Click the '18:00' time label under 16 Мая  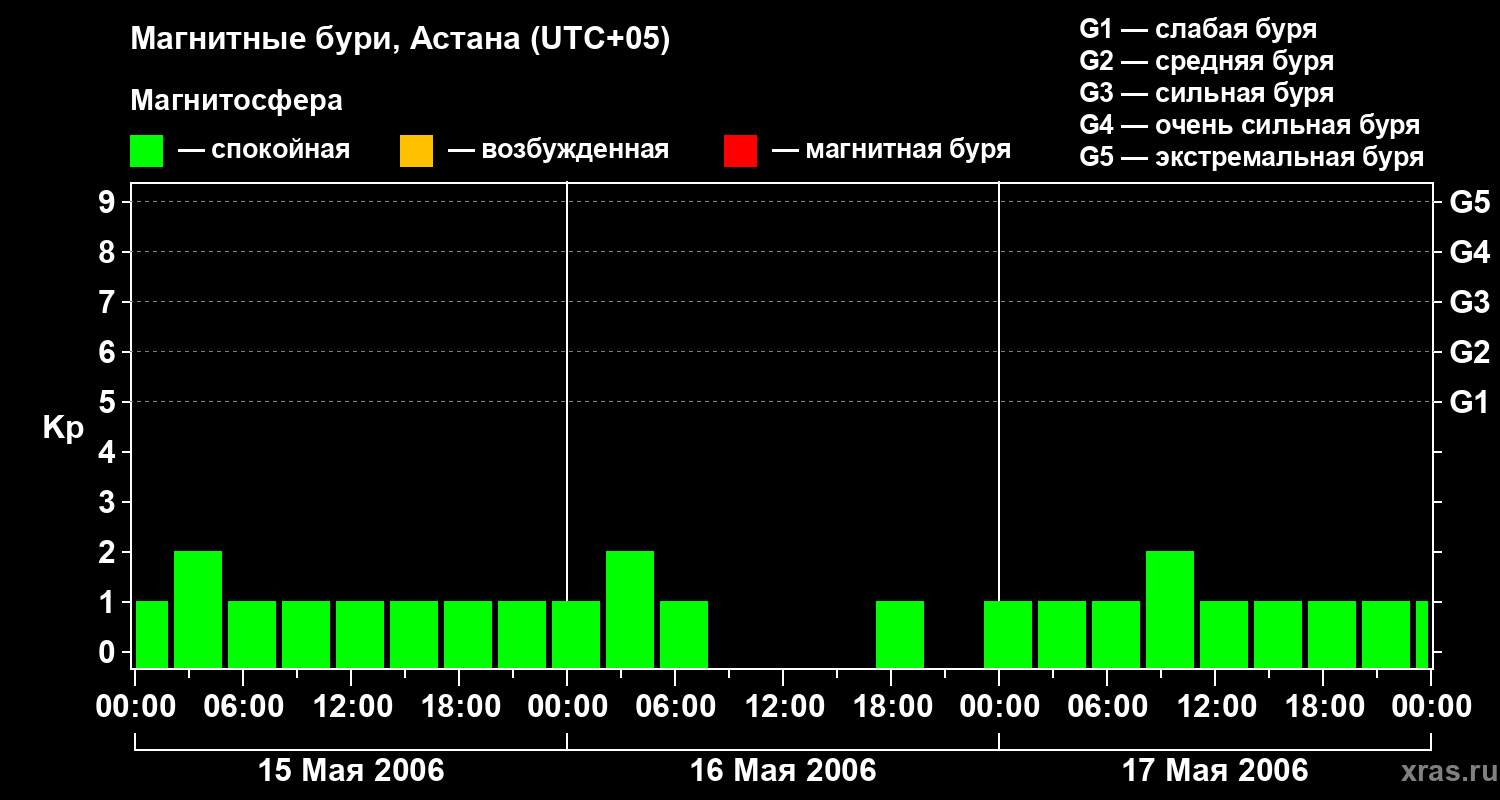891,707
